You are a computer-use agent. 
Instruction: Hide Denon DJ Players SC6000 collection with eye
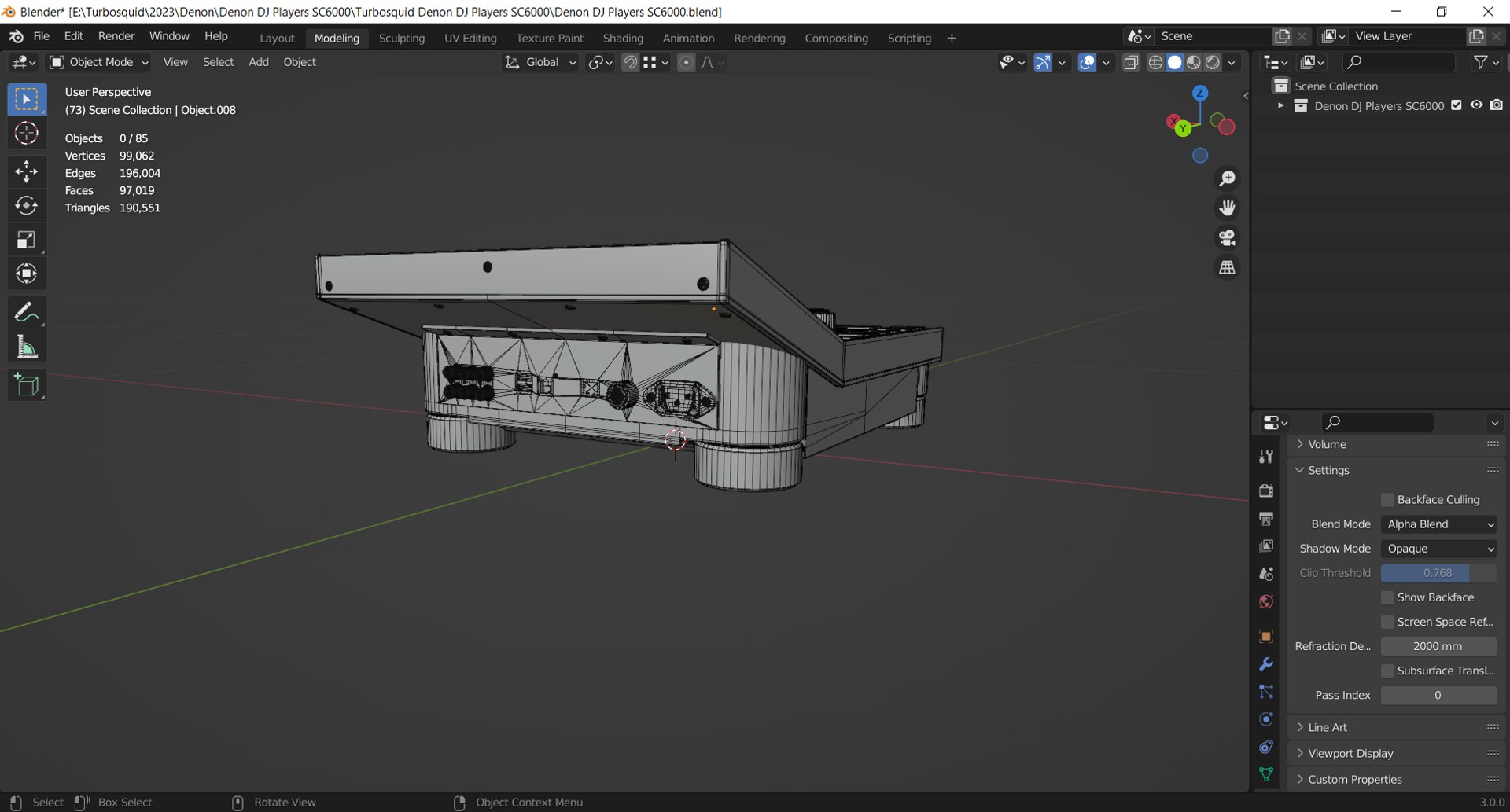coord(1476,105)
